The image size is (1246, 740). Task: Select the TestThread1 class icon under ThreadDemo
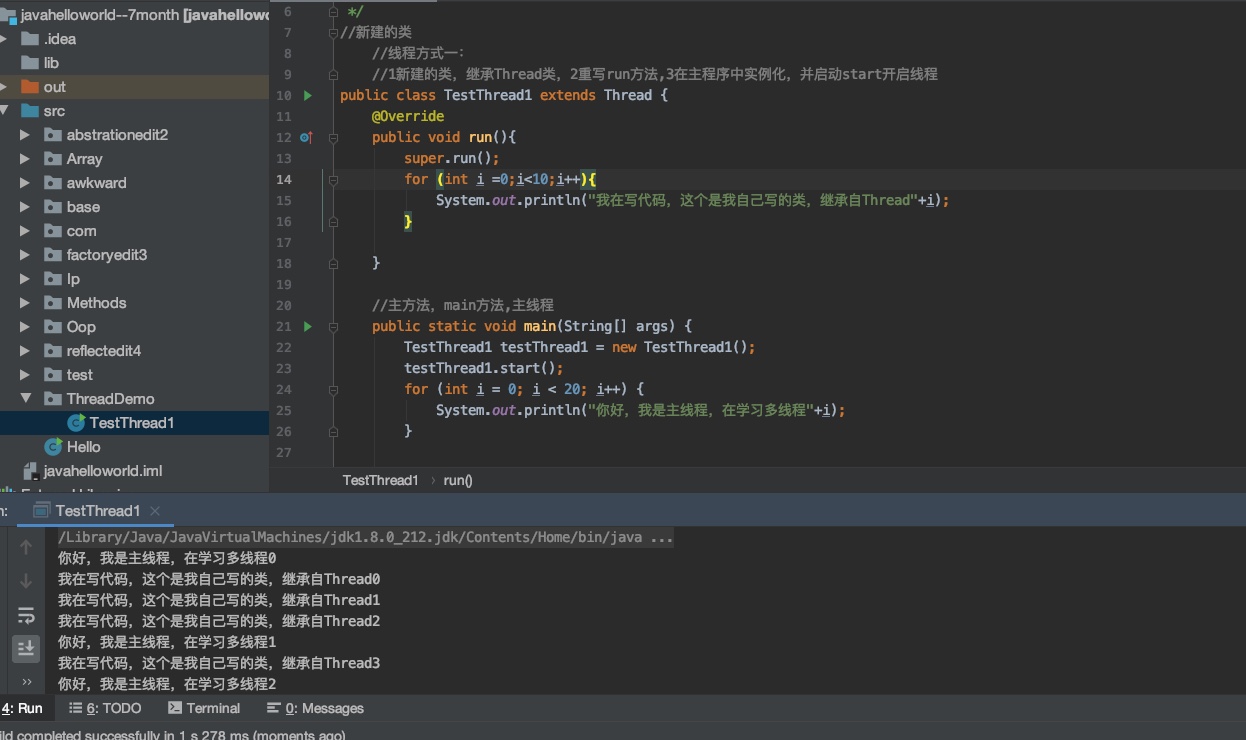point(76,423)
